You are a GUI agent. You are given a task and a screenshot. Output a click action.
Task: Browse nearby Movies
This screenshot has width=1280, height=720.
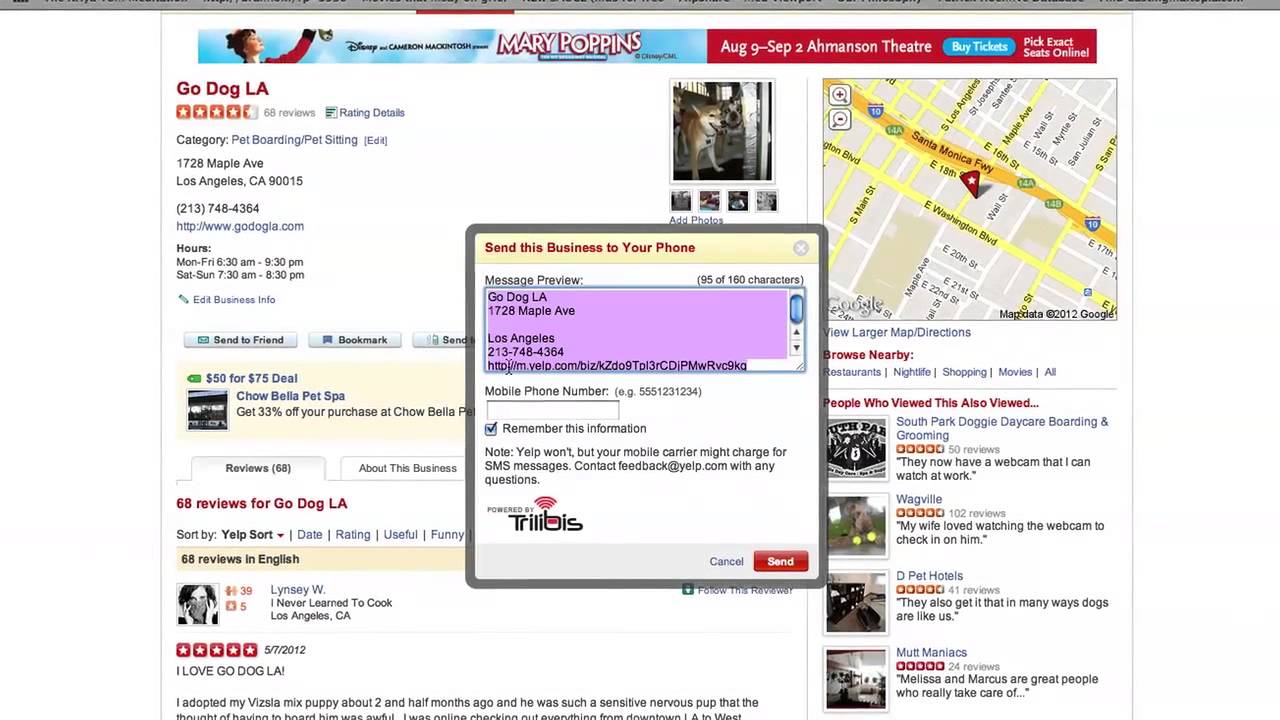tap(1014, 372)
